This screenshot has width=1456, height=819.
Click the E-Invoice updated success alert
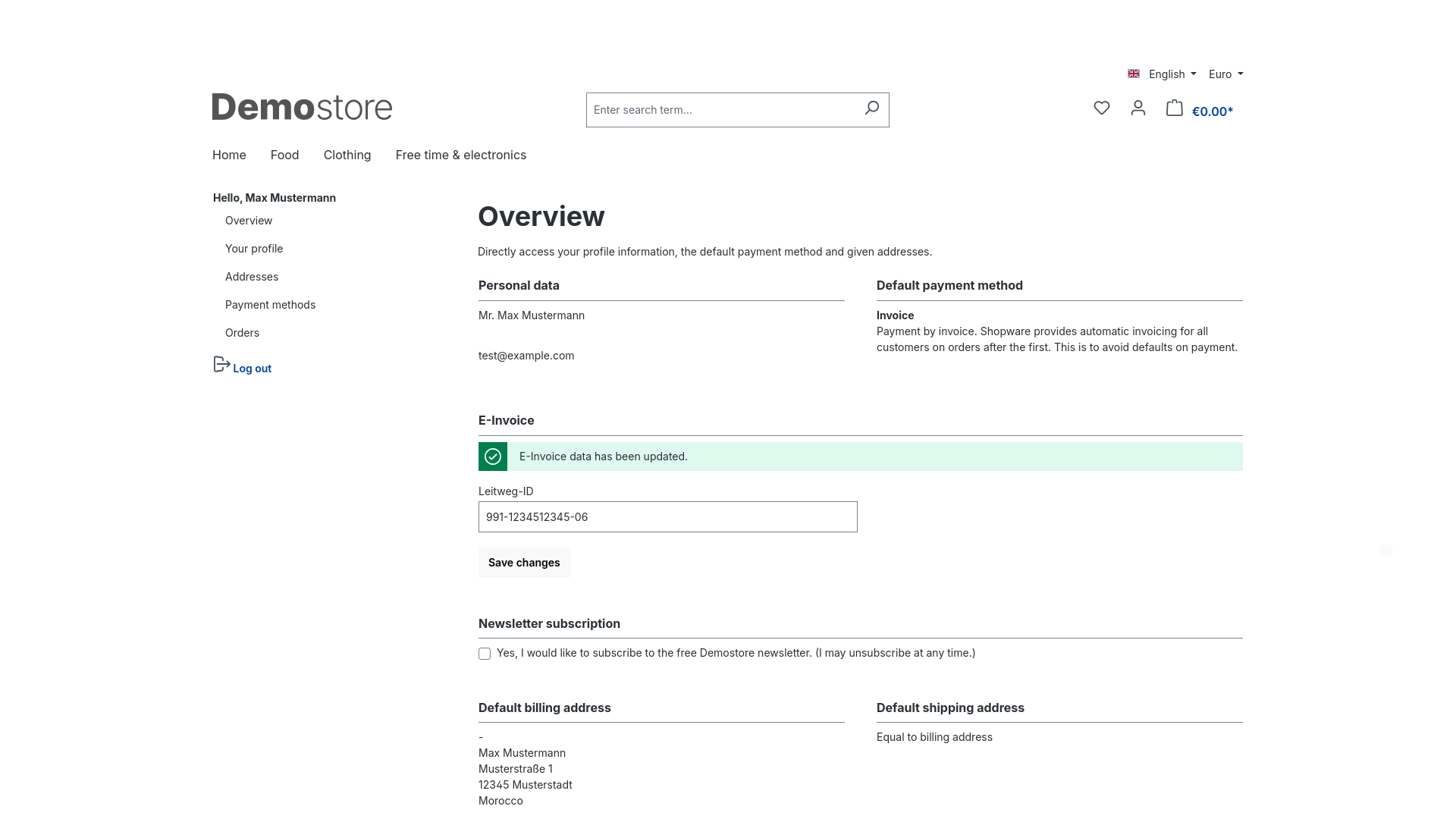(861, 457)
